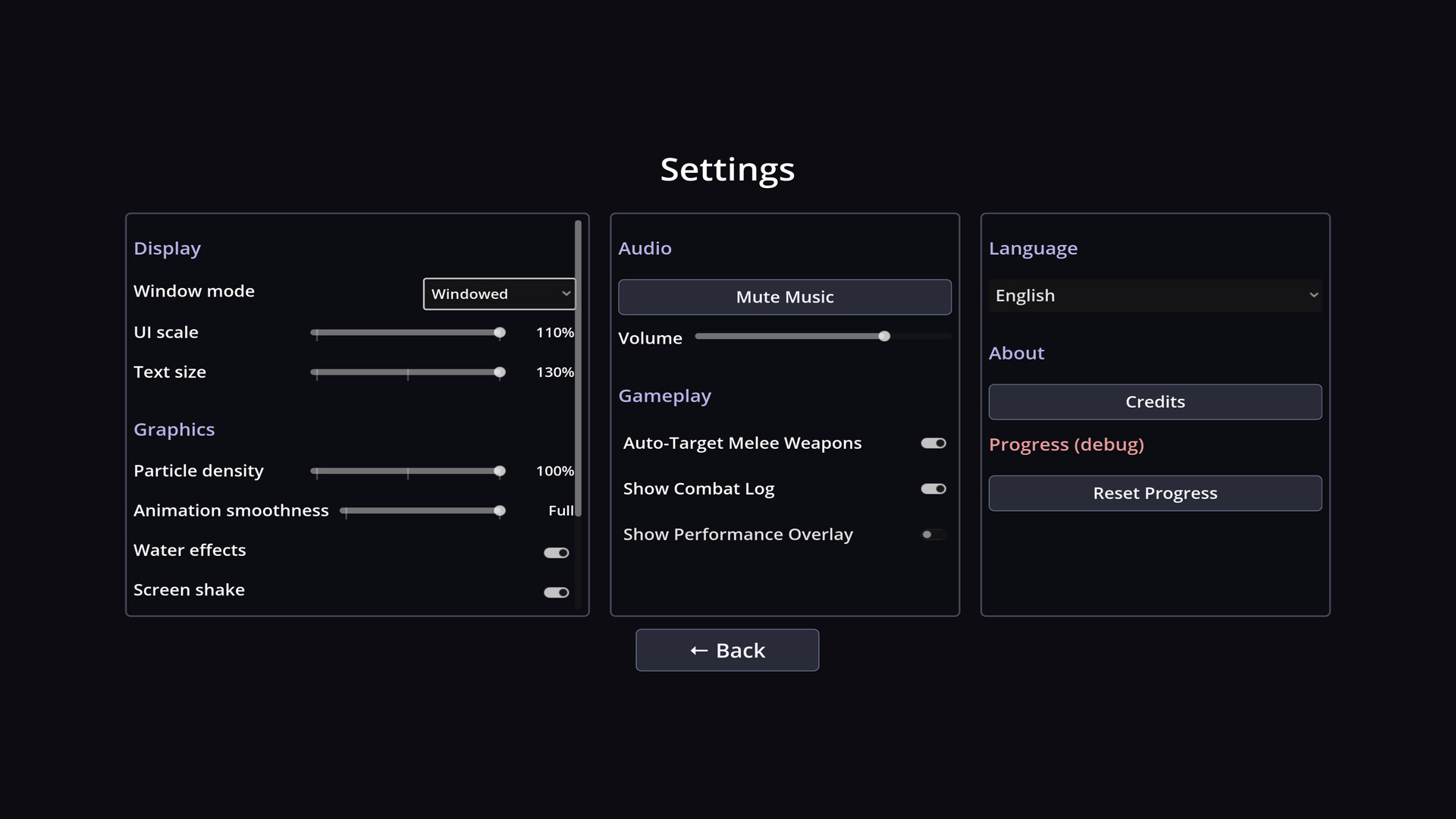Click the Text size slider handle
The width and height of the screenshot is (1456, 819).
click(500, 372)
